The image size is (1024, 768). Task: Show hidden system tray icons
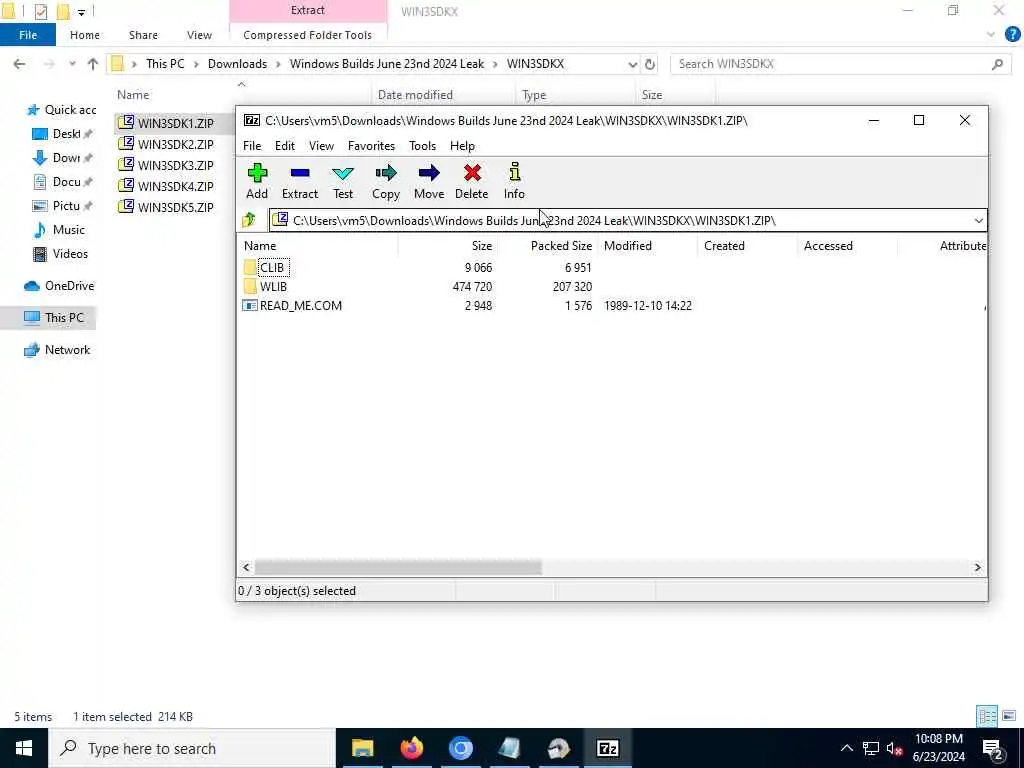pos(846,748)
